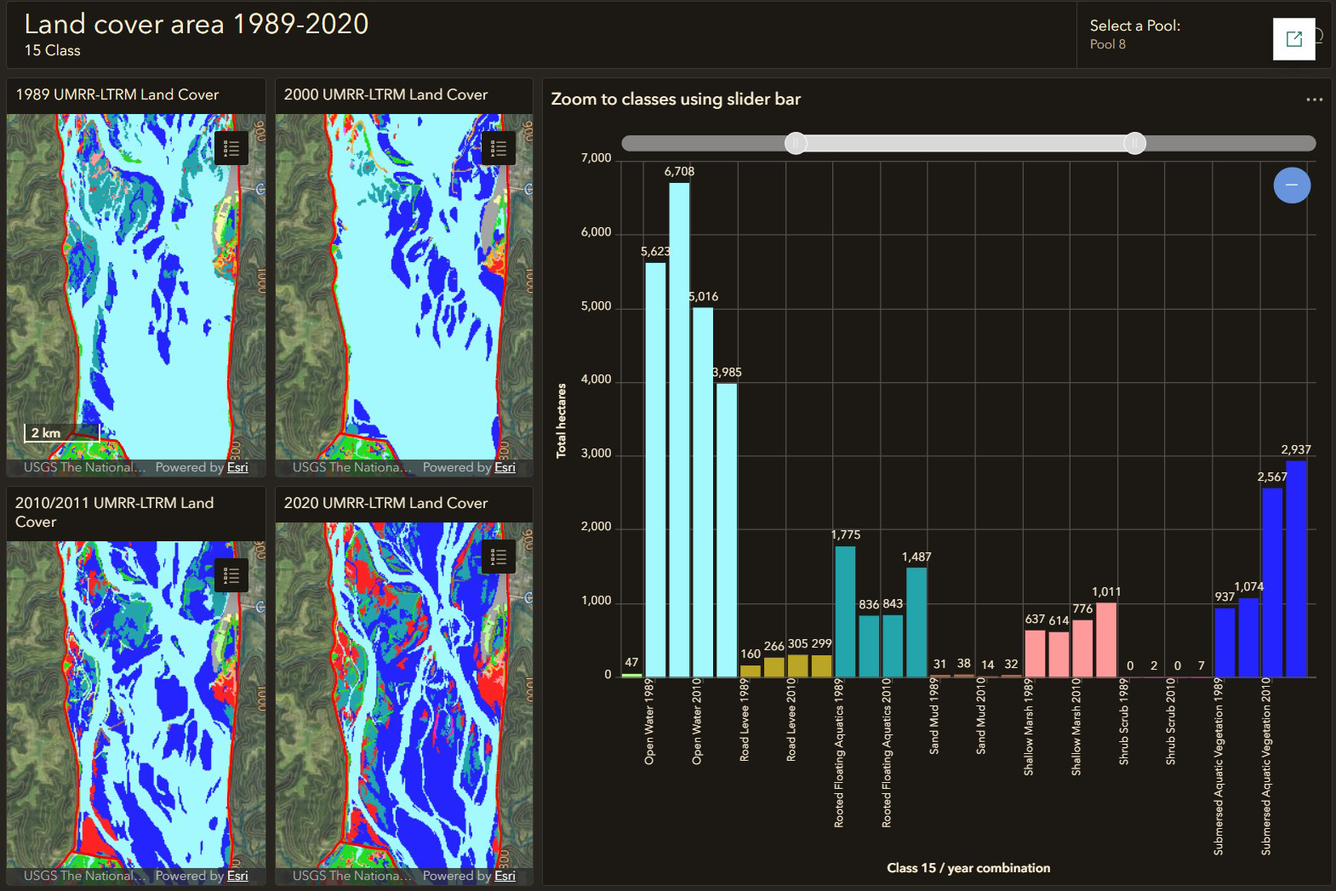Click the white pop-out expand icon
The height and width of the screenshot is (891, 1336).
[1294, 39]
